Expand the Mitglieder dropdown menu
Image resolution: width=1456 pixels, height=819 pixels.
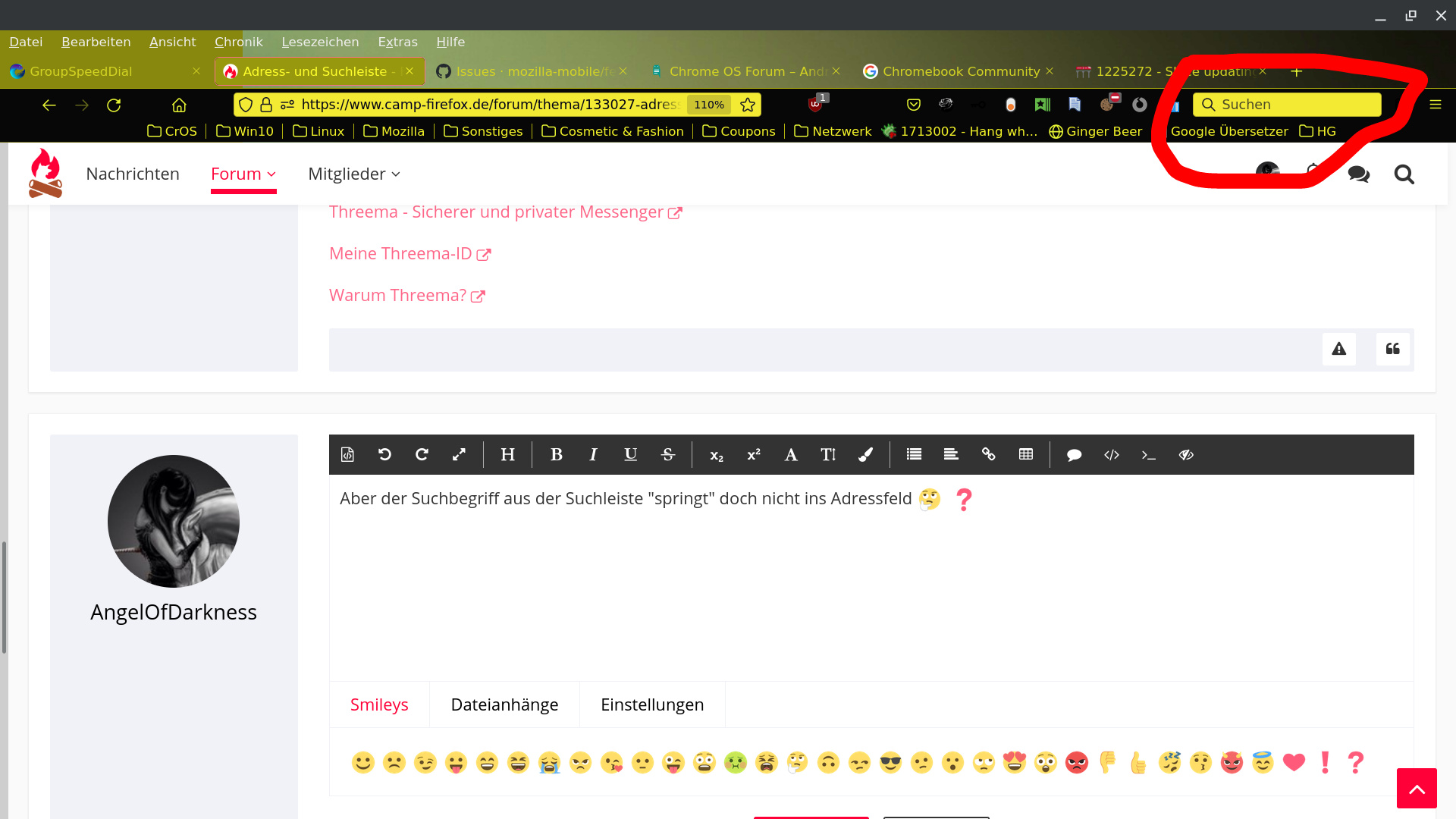[x=353, y=174]
